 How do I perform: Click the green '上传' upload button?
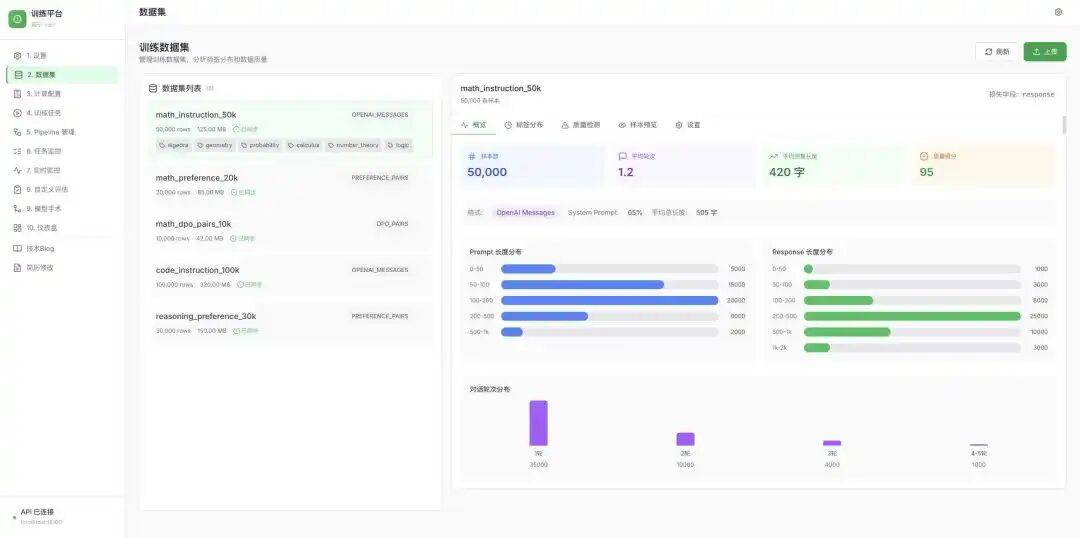[x=1045, y=52]
